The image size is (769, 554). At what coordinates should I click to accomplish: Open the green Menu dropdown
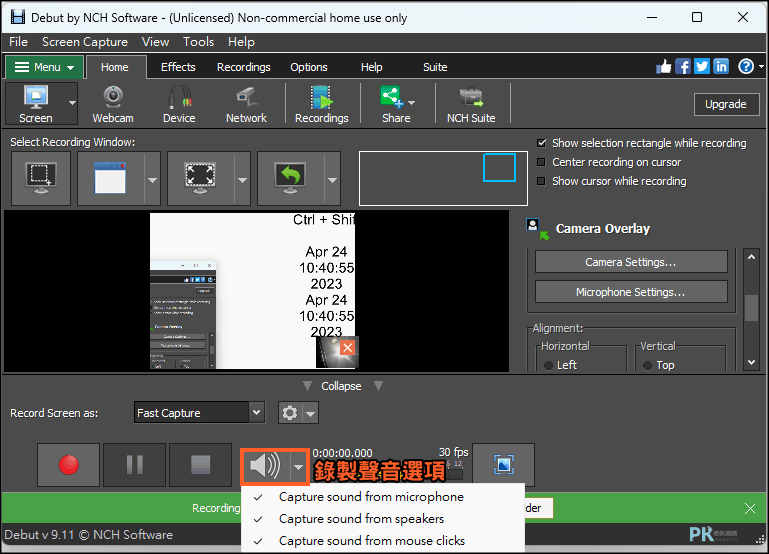(x=44, y=67)
